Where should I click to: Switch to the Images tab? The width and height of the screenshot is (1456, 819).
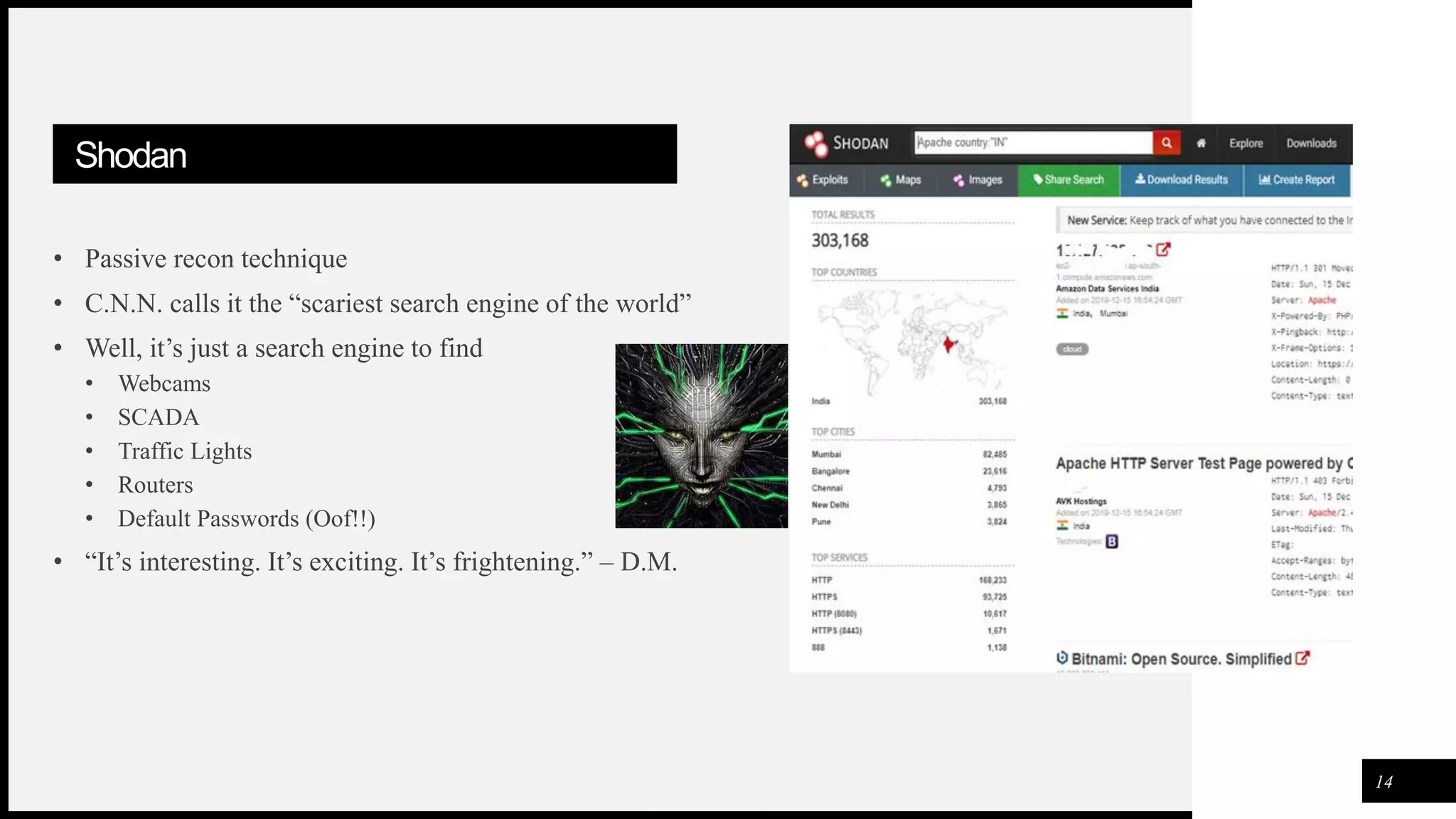click(x=978, y=180)
